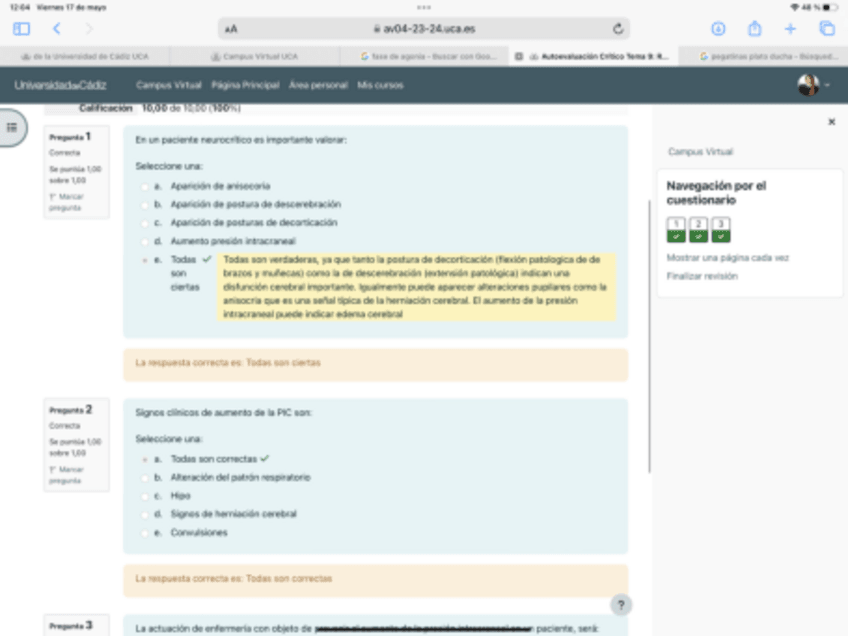Image resolution: width=848 pixels, height=636 pixels.
Task: Open the AA reader text-size menu
Action: 231,29
